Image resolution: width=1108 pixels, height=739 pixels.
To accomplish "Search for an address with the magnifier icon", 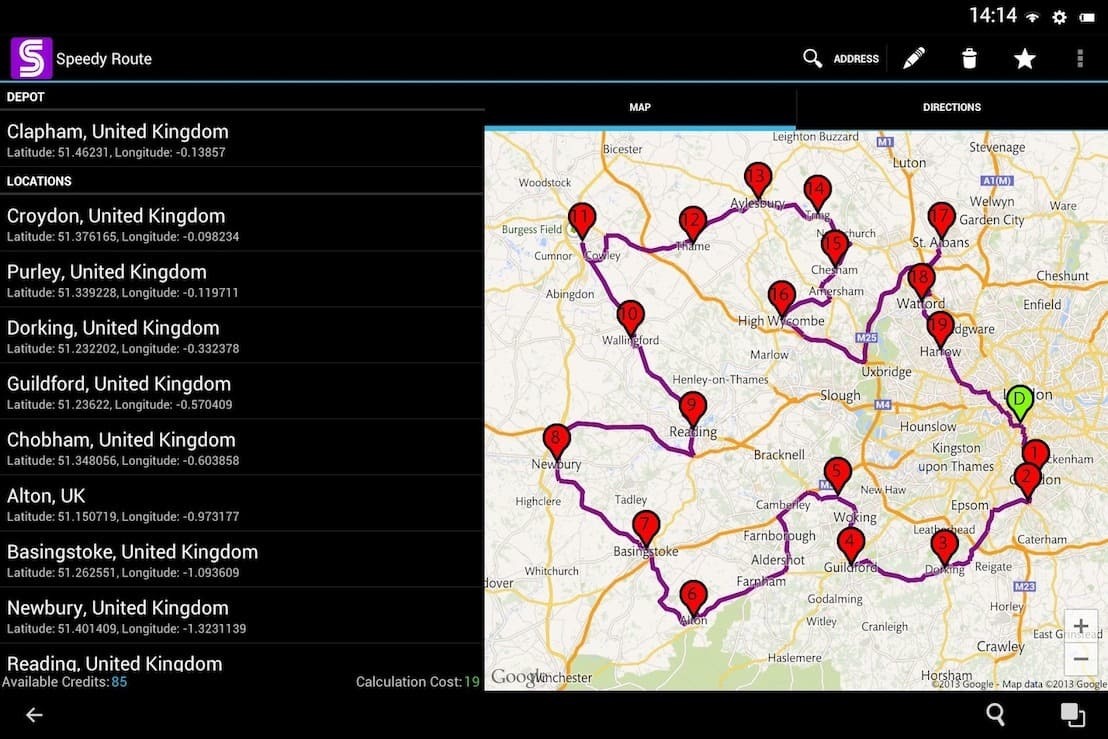I will [813, 58].
